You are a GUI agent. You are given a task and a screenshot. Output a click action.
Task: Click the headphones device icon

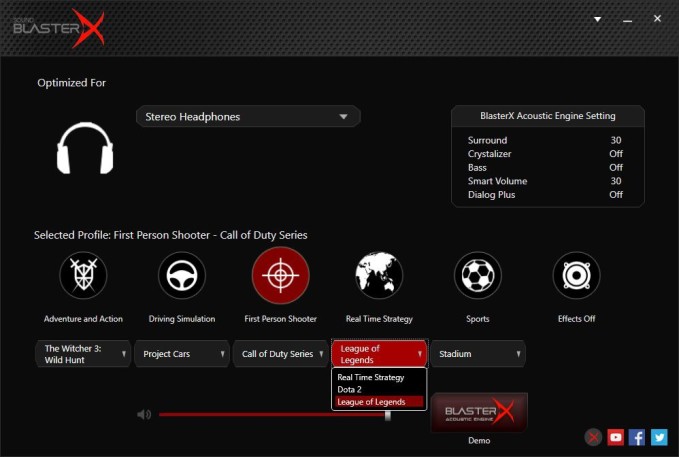click(x=85, y=148)
